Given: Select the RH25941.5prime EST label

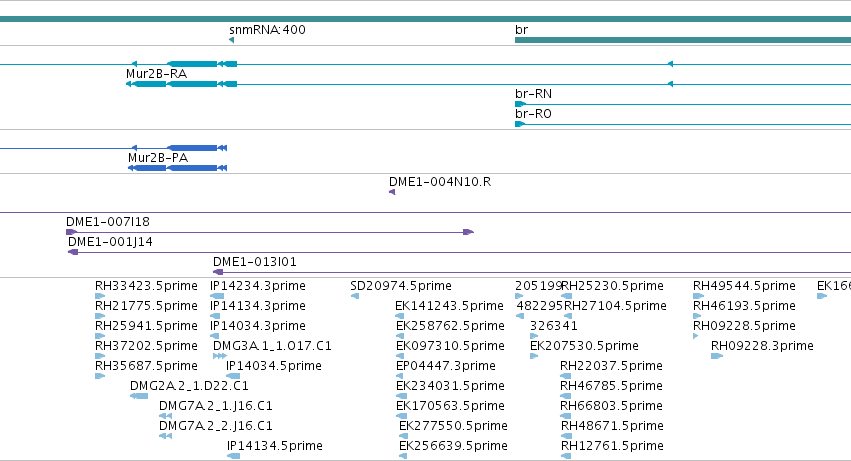Looking at the screenshot, I should (x=146, y=326).
